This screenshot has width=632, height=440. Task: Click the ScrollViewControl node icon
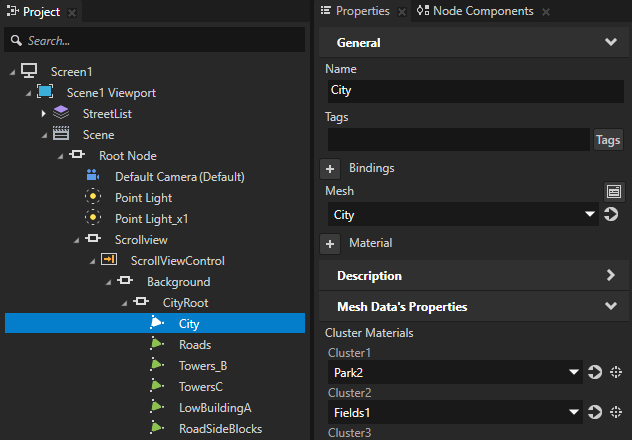[x=109, y=260]
